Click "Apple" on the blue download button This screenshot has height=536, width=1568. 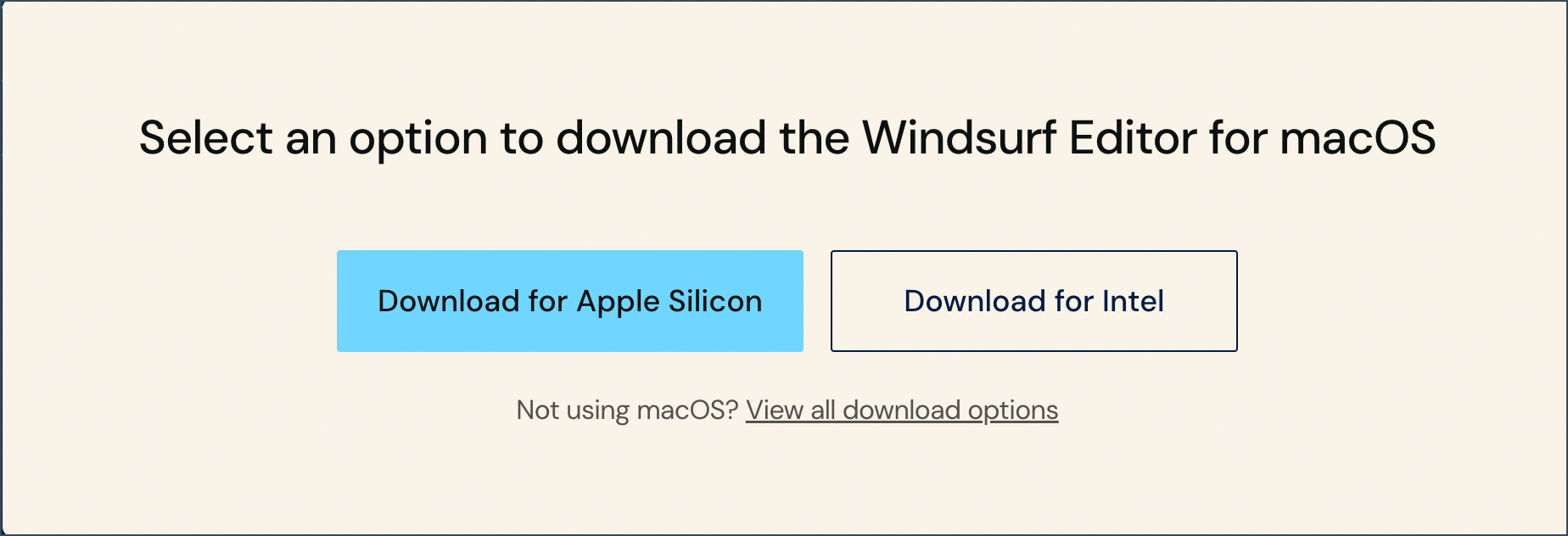click(x=618, y=303)
